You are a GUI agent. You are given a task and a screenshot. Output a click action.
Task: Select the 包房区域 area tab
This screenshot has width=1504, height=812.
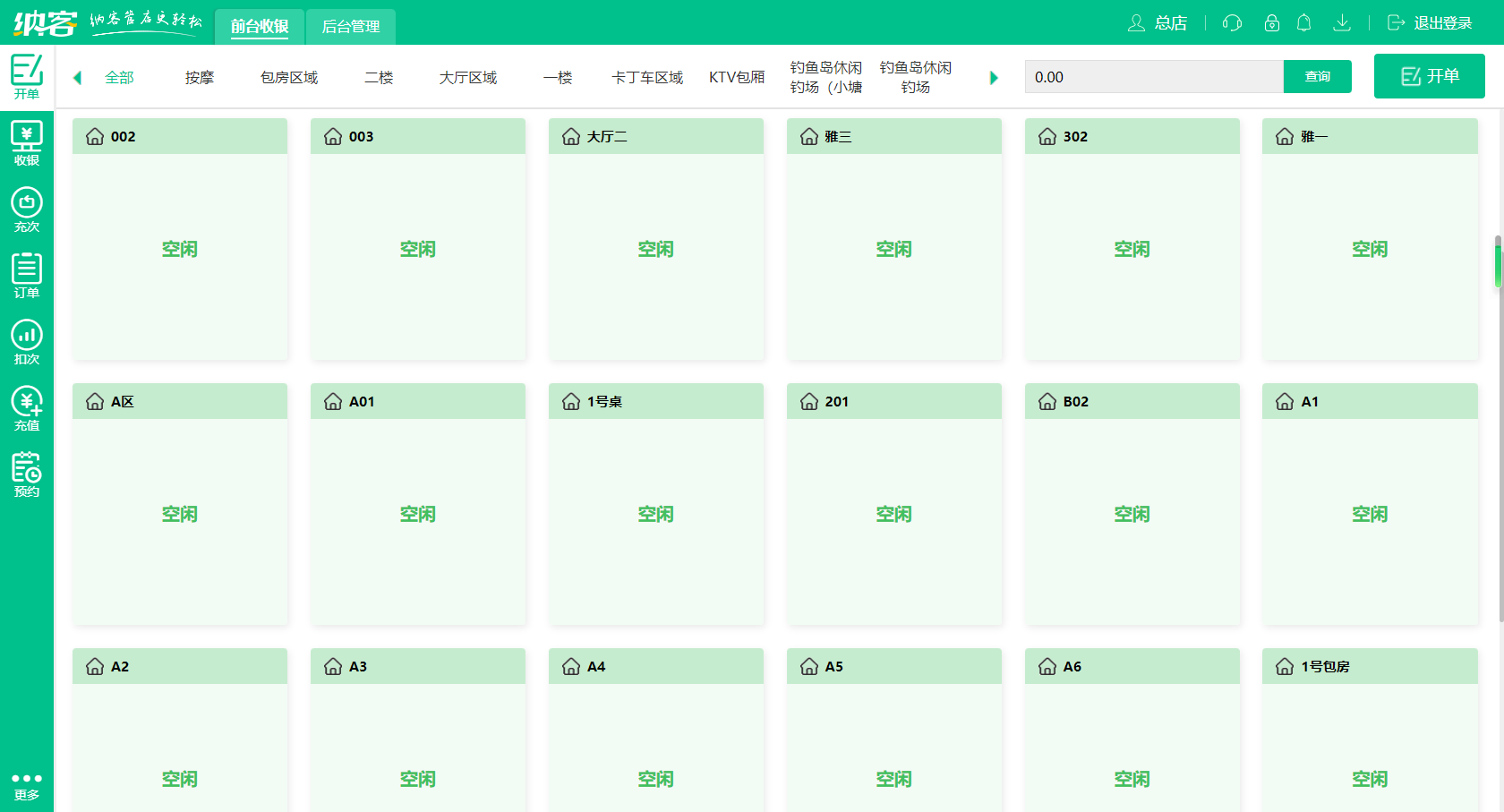(x=289, y=78)
